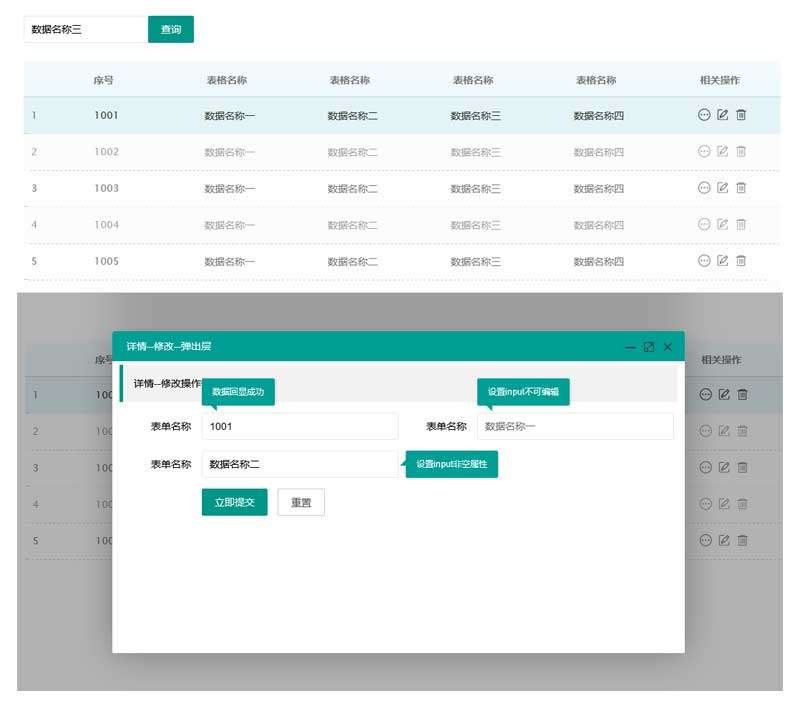Open details ellipsis icon for row 1004 in upper table
This screenshot has height=706, width=800.
point(704,224)
